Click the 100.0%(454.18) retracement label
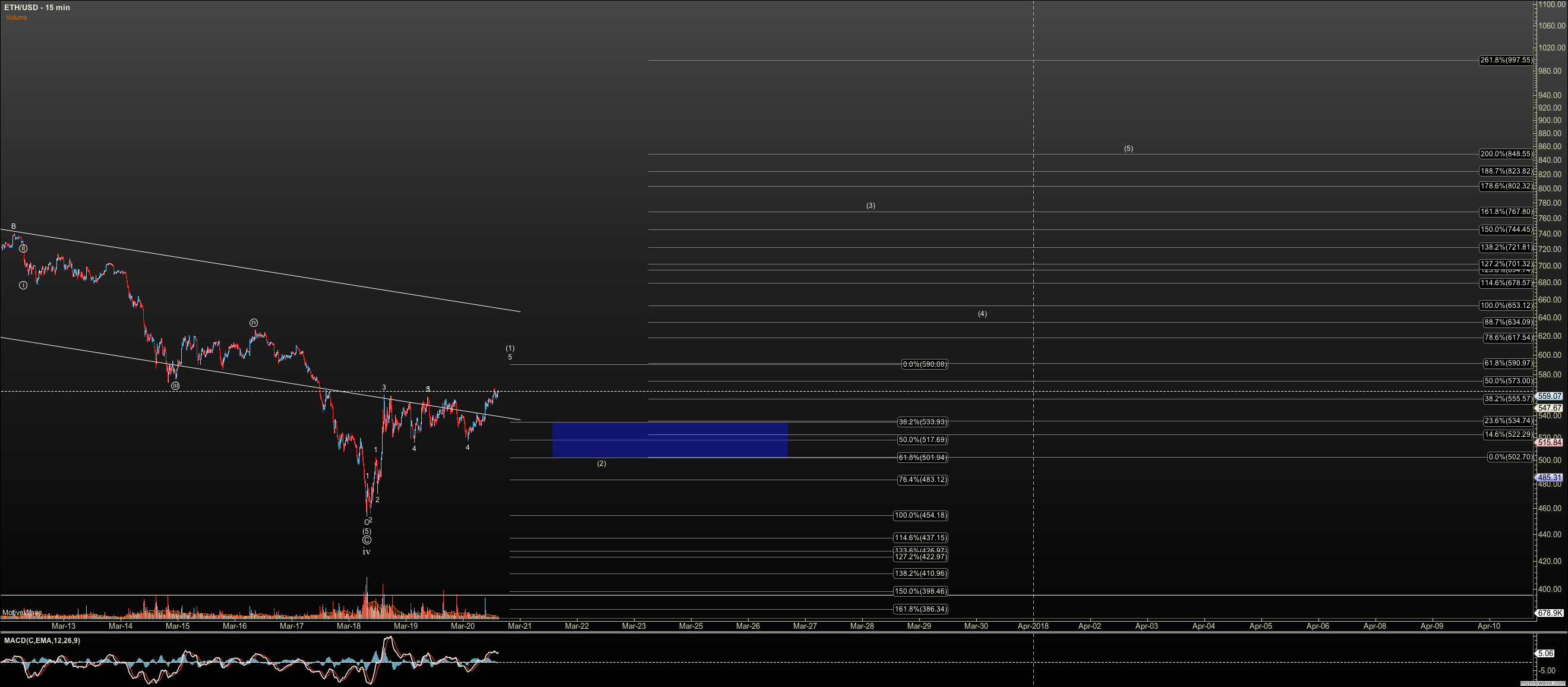1568x687 pixels. coord(920,515)
